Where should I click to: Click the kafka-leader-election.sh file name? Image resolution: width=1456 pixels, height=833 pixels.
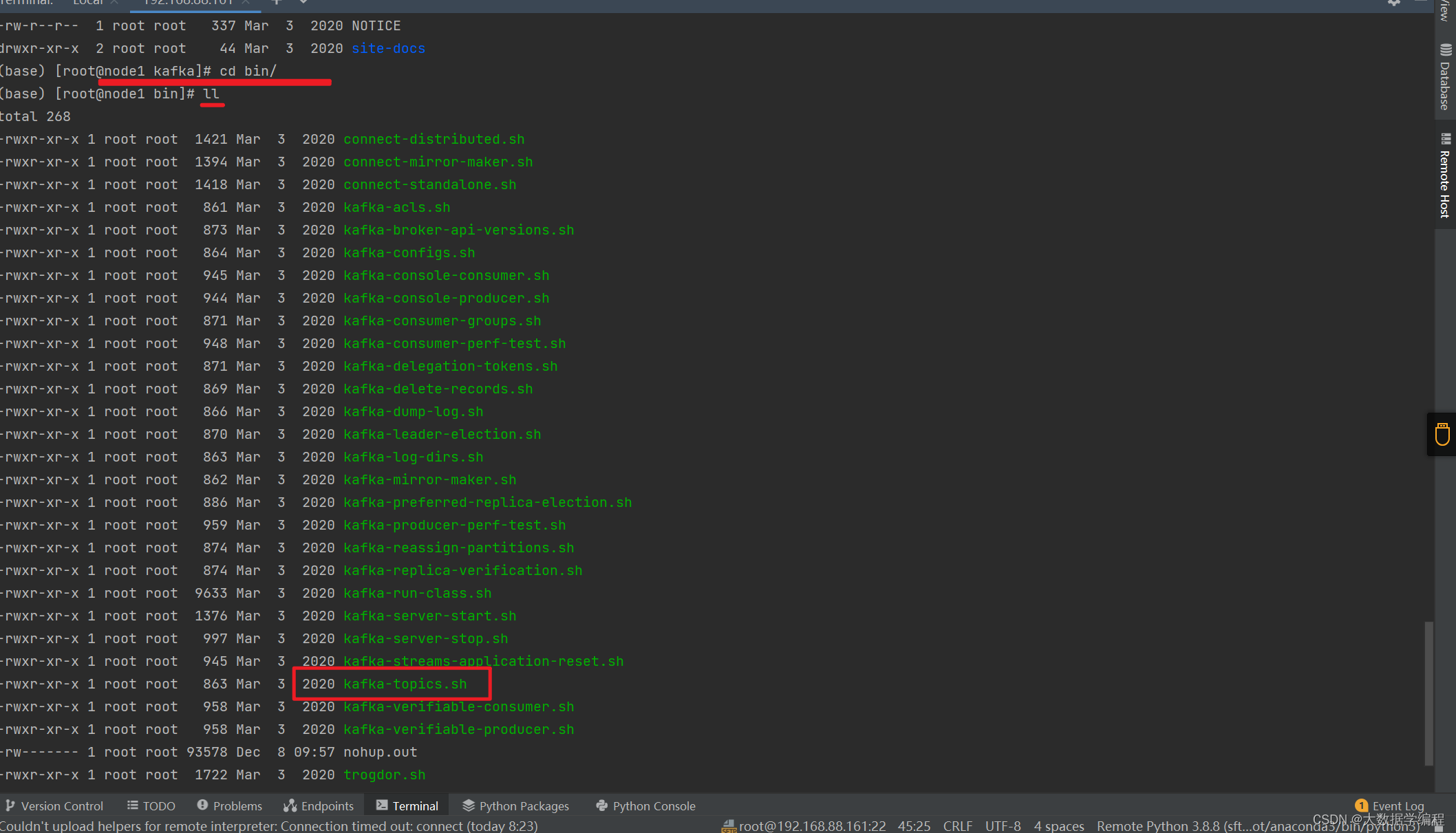(442, 434)
